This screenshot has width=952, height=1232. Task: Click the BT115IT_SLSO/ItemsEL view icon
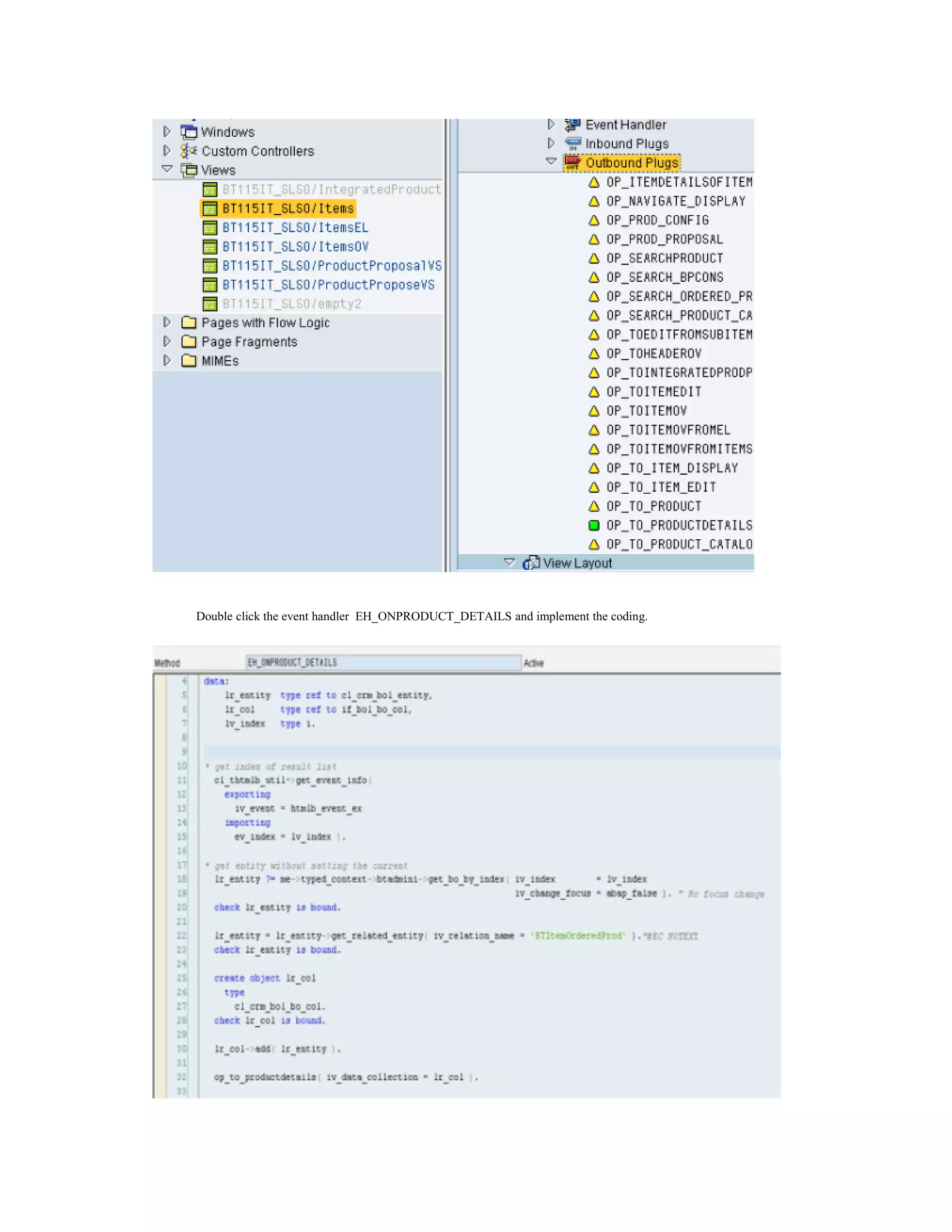[x=210, y=228]
